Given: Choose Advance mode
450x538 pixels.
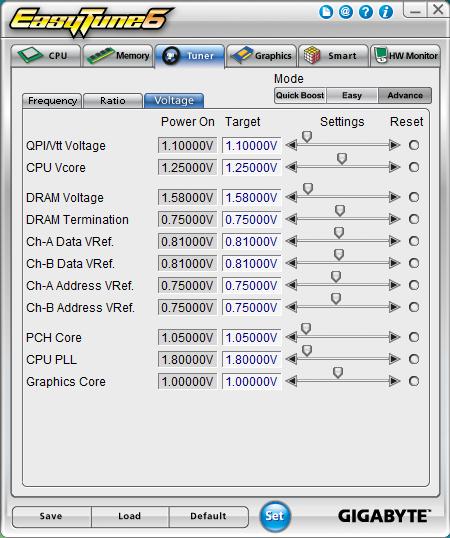Looking at the screenshot, I should (x=405, y=95).
